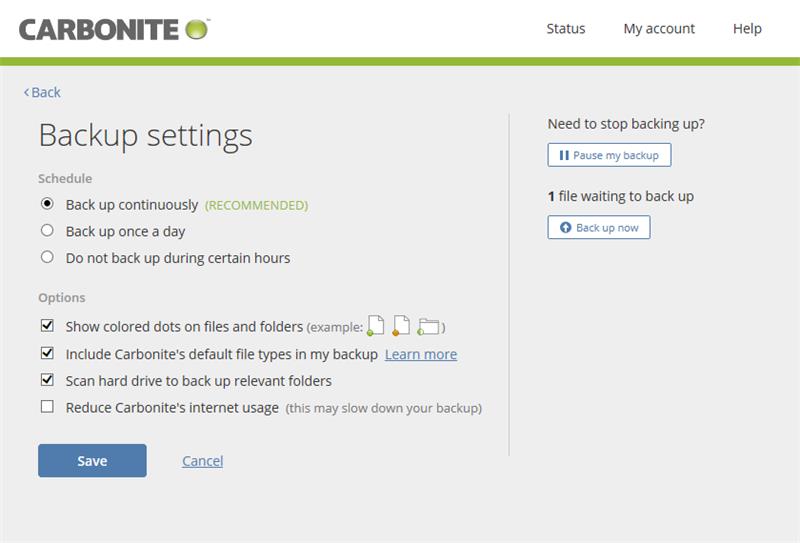Select Back up once a day
The height and width of the screenshot is (543, 800).
point(47,230)
